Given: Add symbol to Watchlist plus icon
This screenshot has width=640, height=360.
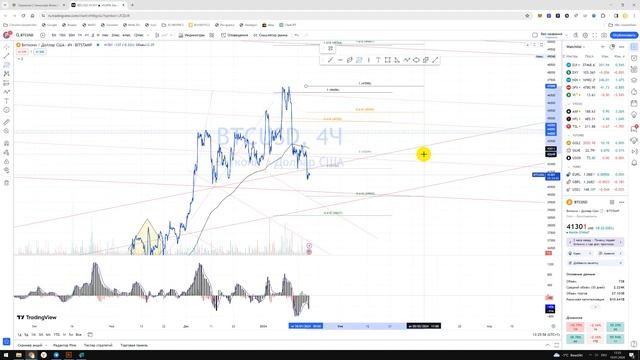Looking at the screenshot, I should click(x=603, y=47).
